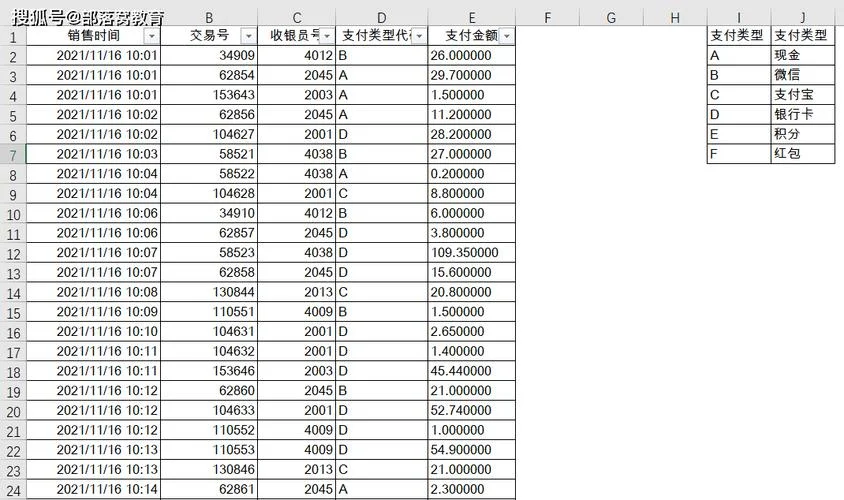Click cell with transaction number 104628

(x=209, y=193)
